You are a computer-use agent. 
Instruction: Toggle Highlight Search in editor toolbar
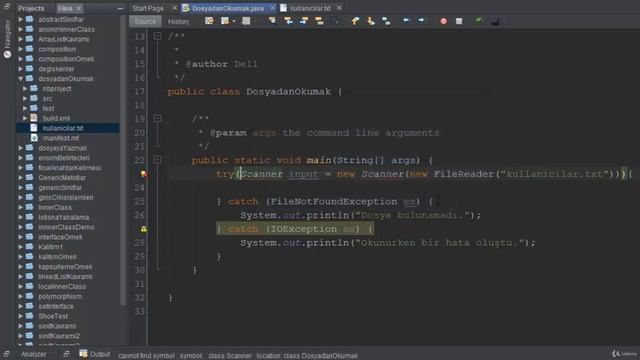[x=319, y=21]
